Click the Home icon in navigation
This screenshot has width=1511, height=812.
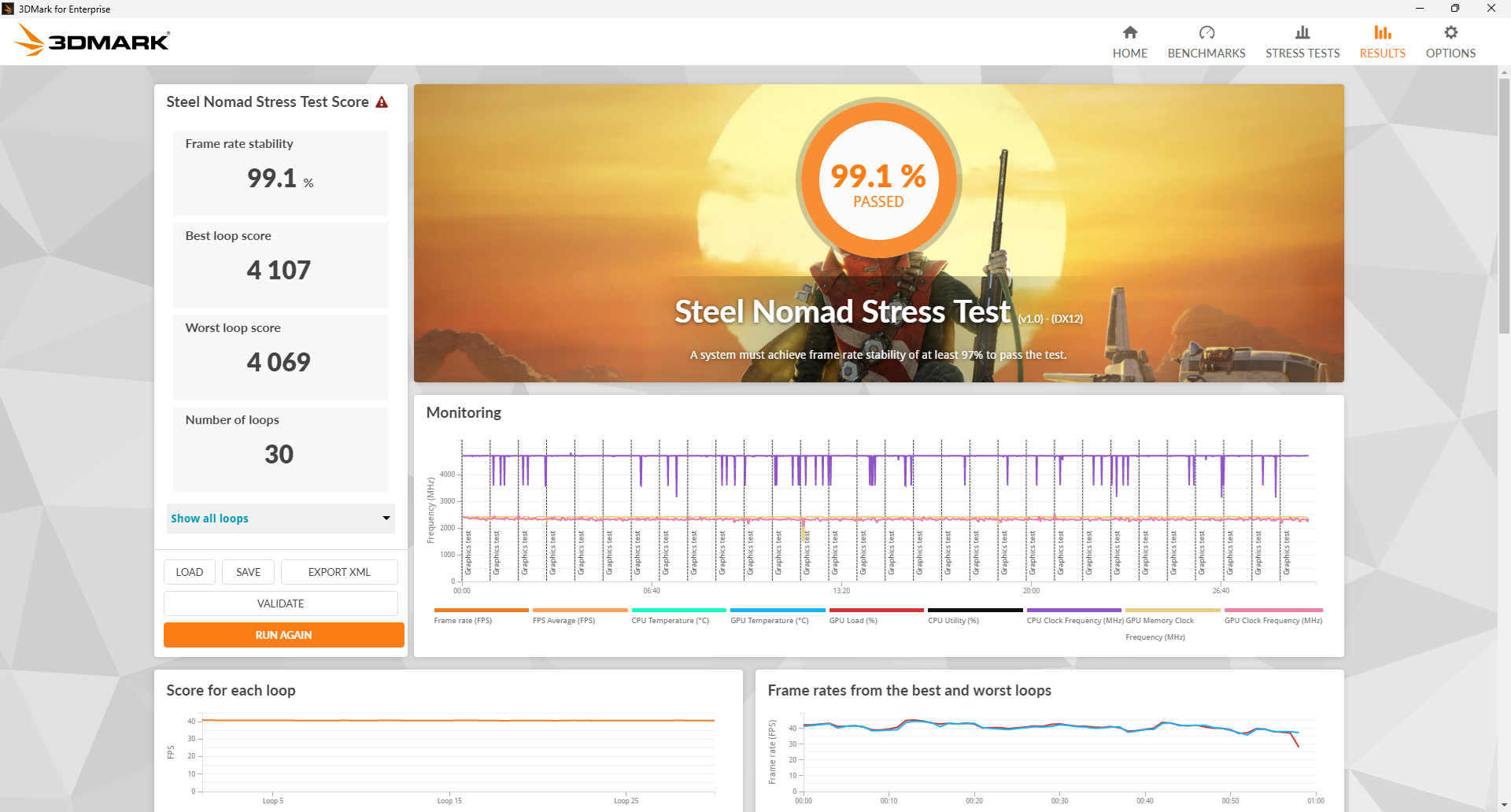[1129, 32]
